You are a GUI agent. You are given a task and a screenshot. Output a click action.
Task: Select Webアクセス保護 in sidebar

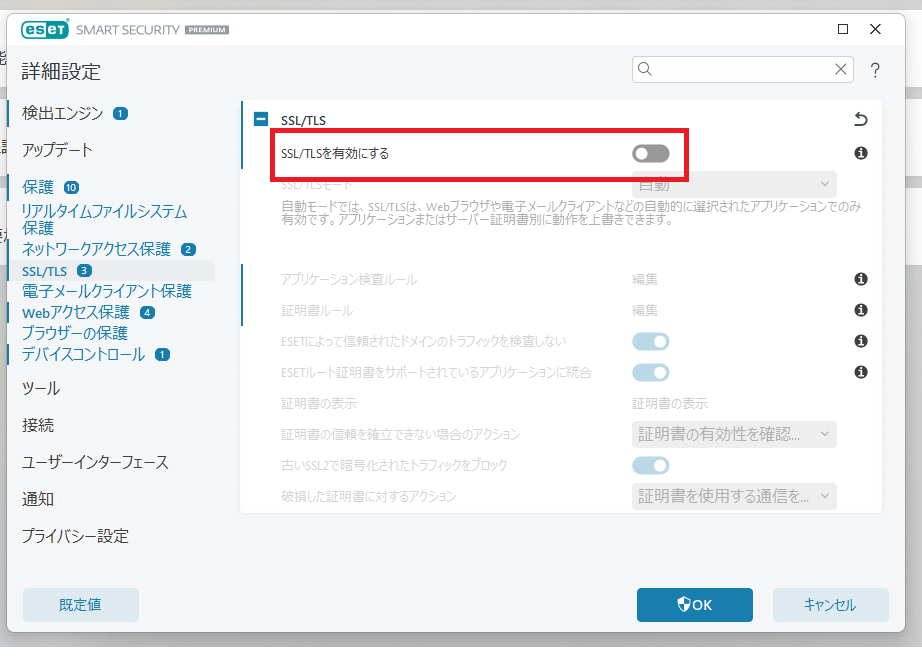point(75,312)
